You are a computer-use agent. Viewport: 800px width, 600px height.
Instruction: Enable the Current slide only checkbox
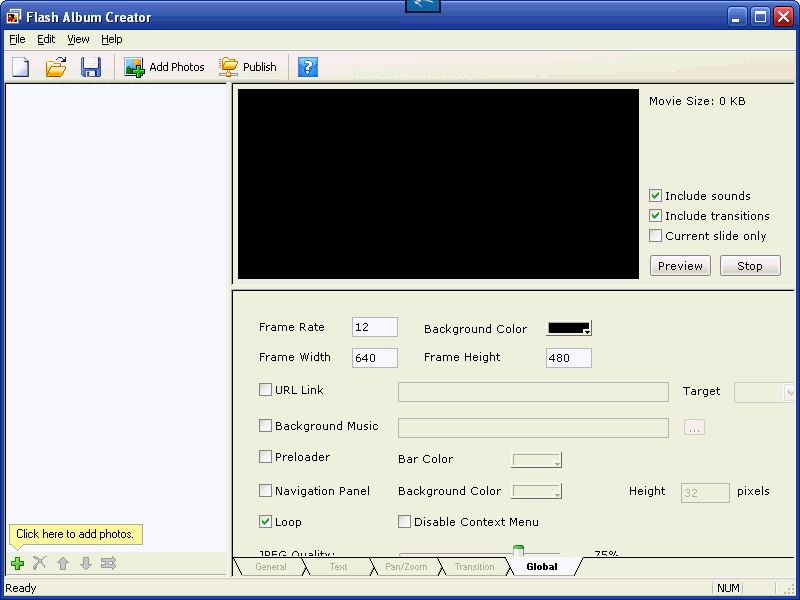[x=656, y=236]
